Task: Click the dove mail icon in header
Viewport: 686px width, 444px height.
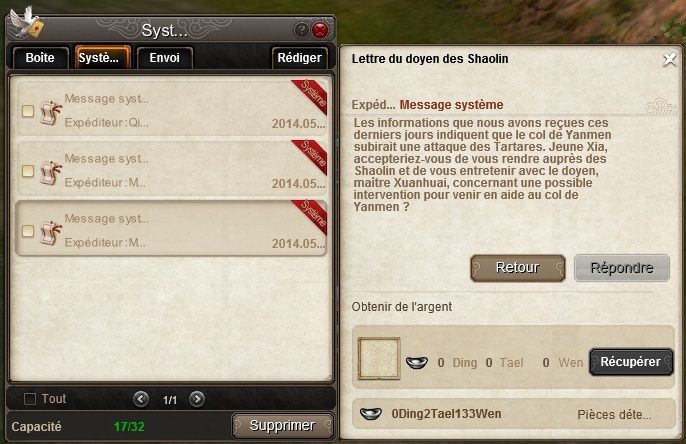Action: (26, 23)
